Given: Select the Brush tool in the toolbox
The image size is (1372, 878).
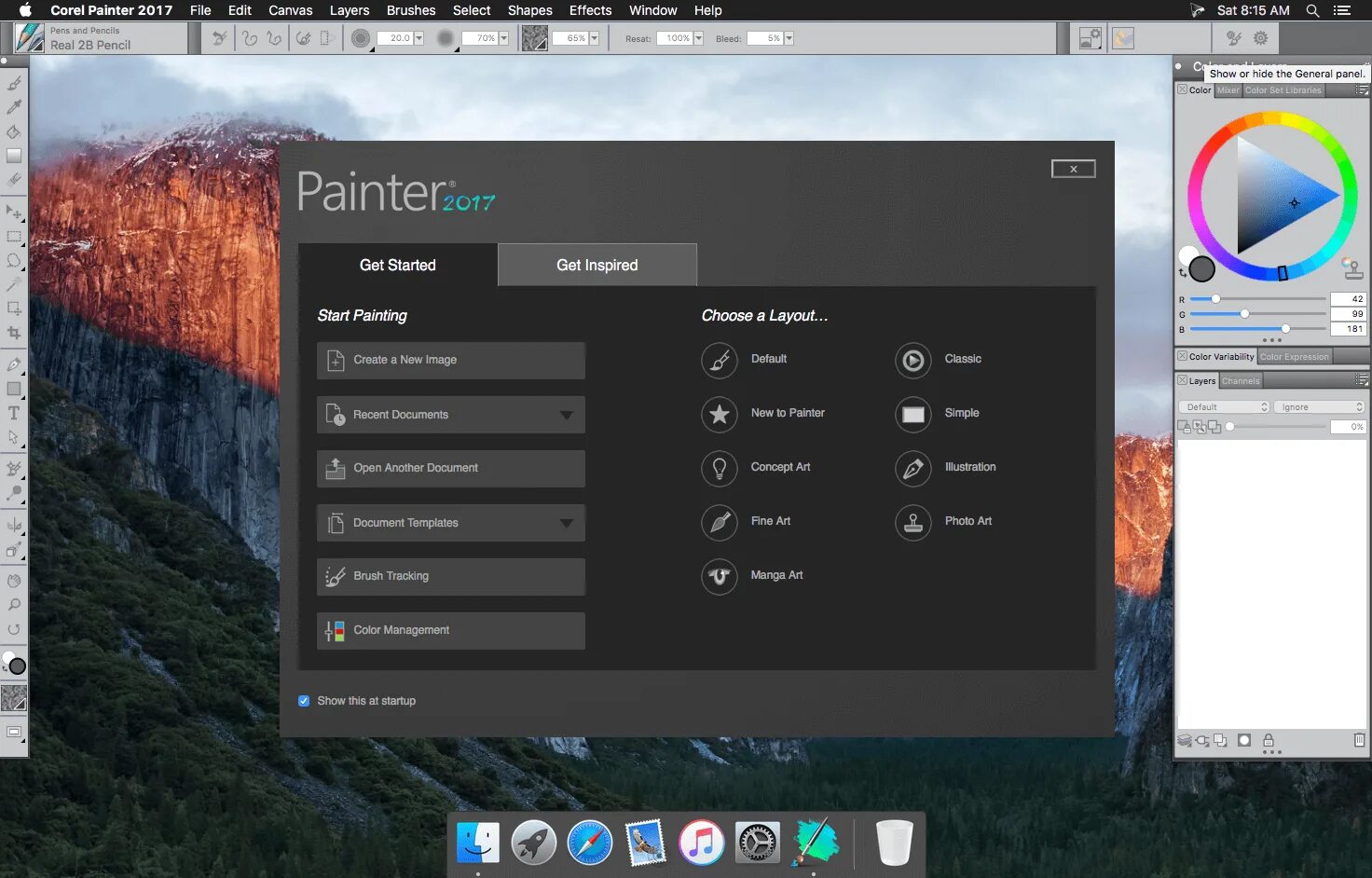Looking at the screenshot, I should [x=14, y=83].
